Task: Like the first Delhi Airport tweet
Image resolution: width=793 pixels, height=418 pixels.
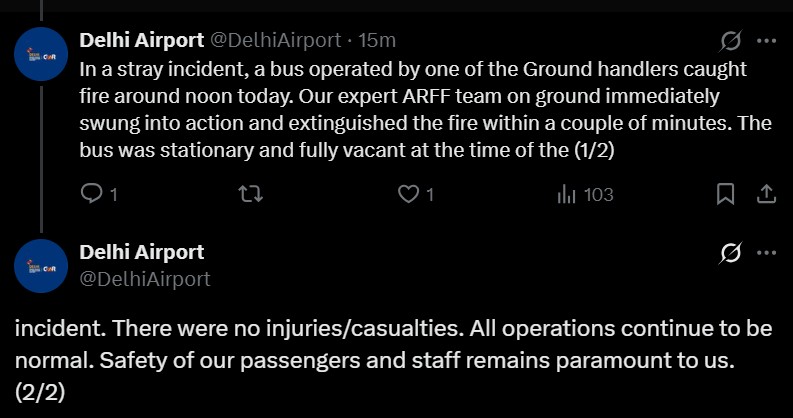Action: click(x=409, y=194)
